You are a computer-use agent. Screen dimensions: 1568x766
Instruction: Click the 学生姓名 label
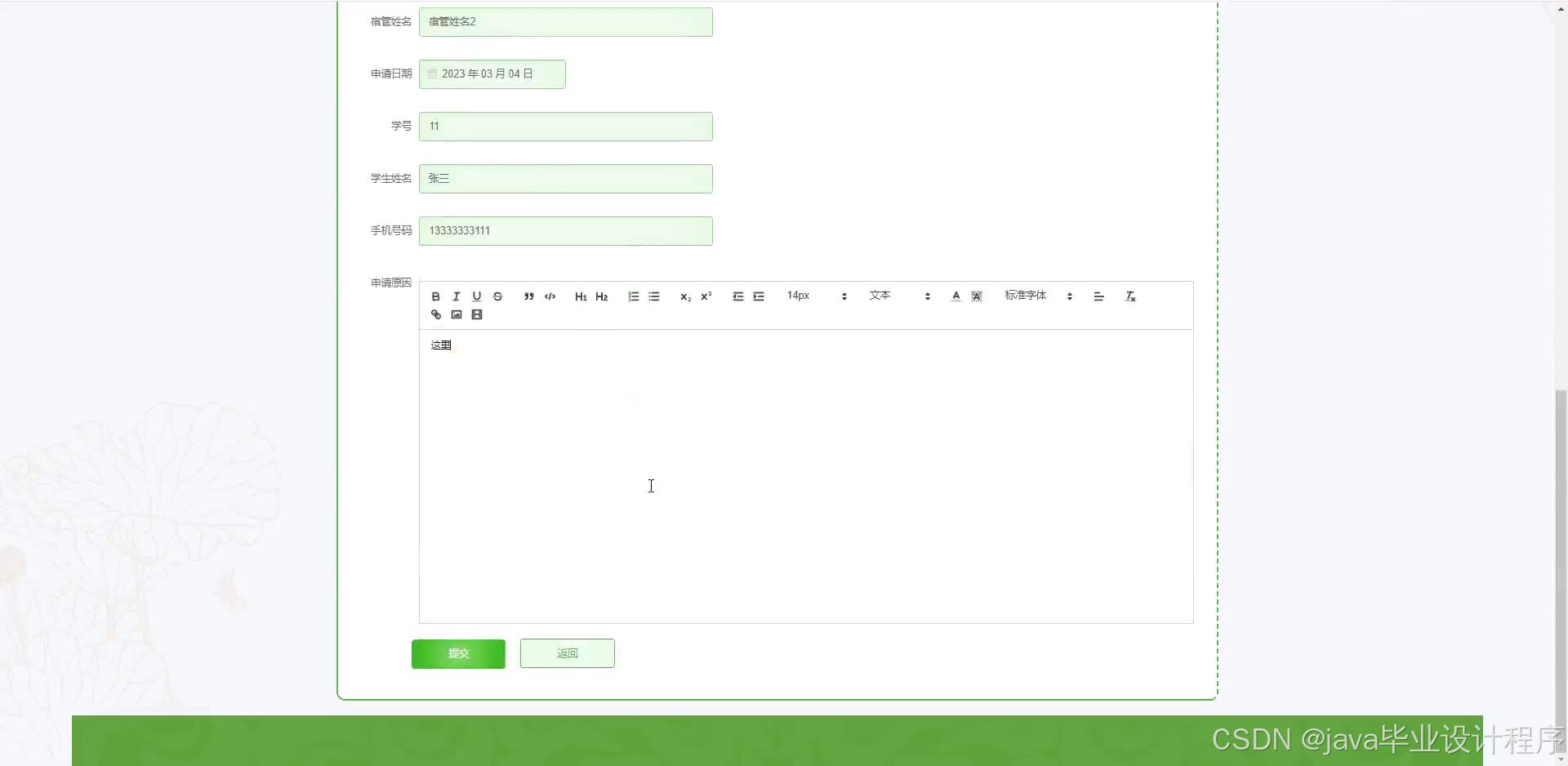[x=391, y=178]
